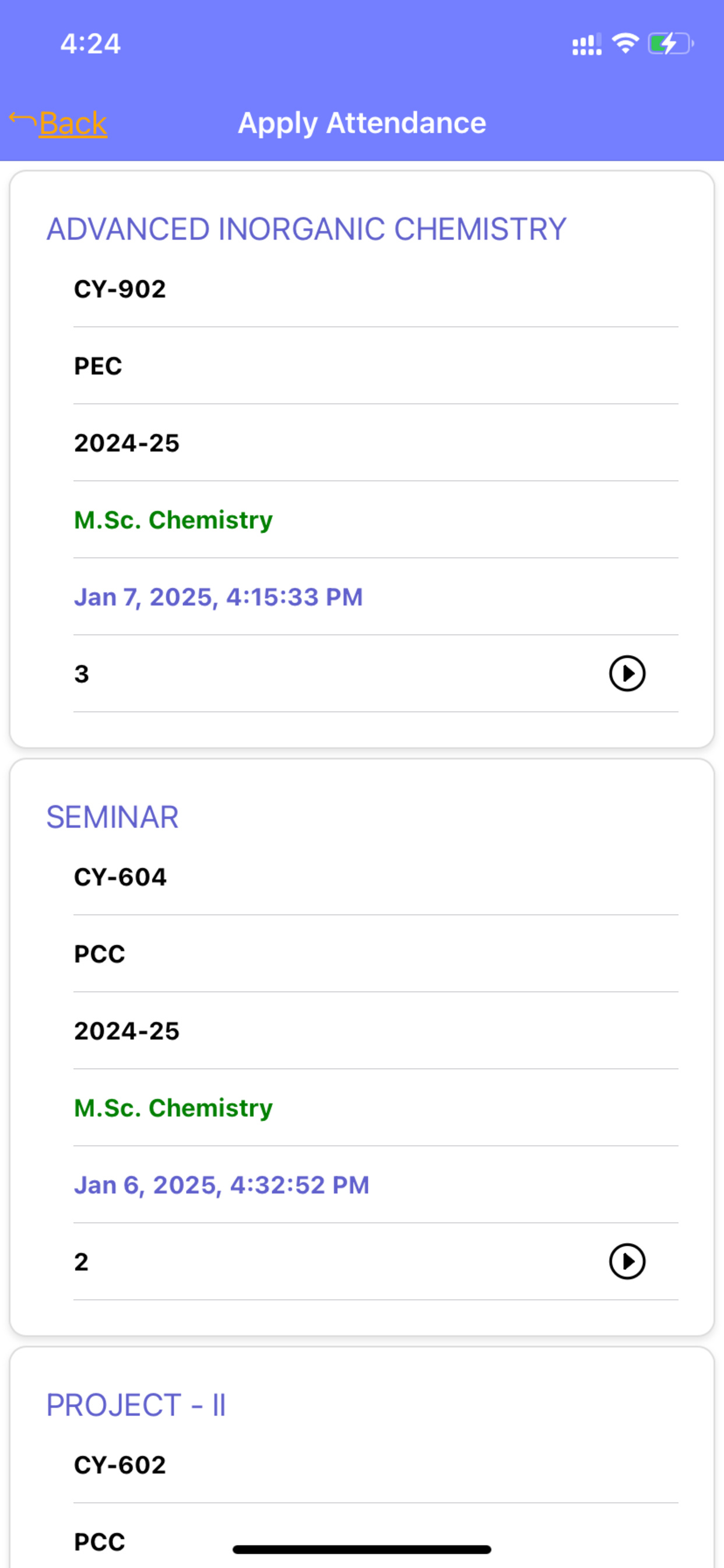This screenshot has width=724, height=1568.
Task: Tap the Back link
Action: click(x=73, y=124)
